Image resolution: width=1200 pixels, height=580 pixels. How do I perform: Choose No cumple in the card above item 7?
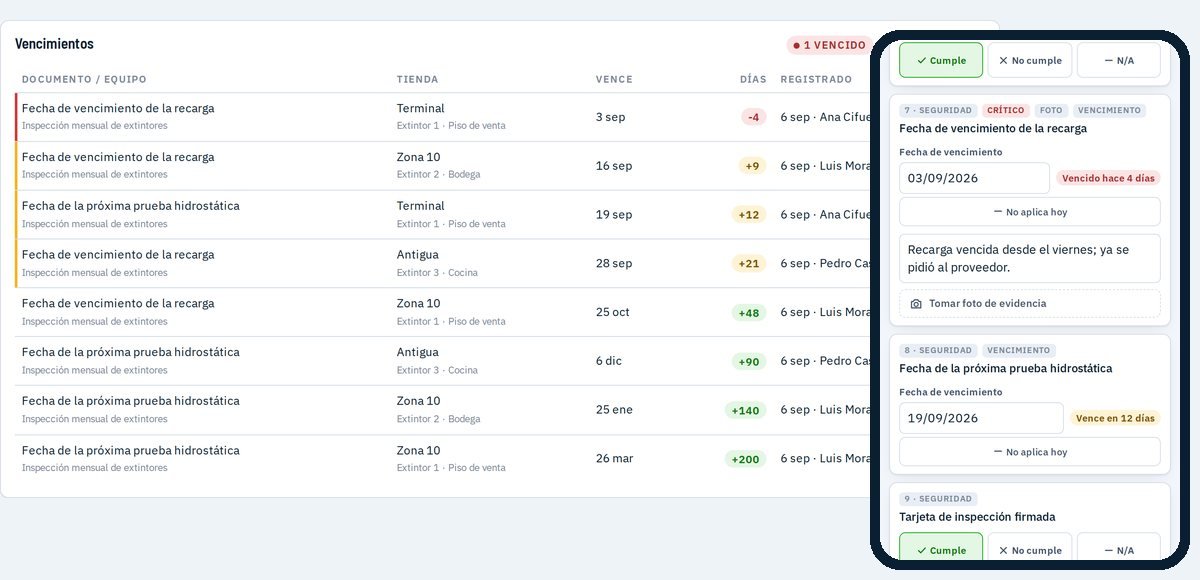click(1030, 60)
